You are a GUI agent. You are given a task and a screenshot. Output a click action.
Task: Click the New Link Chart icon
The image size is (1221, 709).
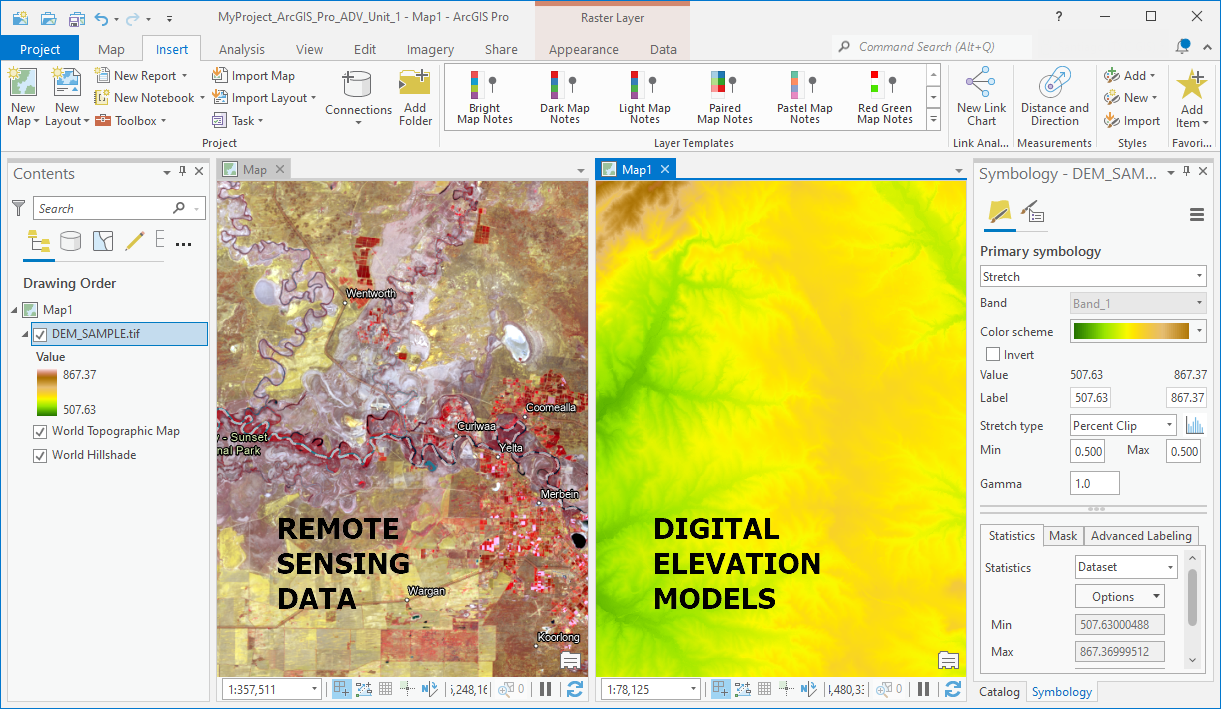[x=981, y=82]
